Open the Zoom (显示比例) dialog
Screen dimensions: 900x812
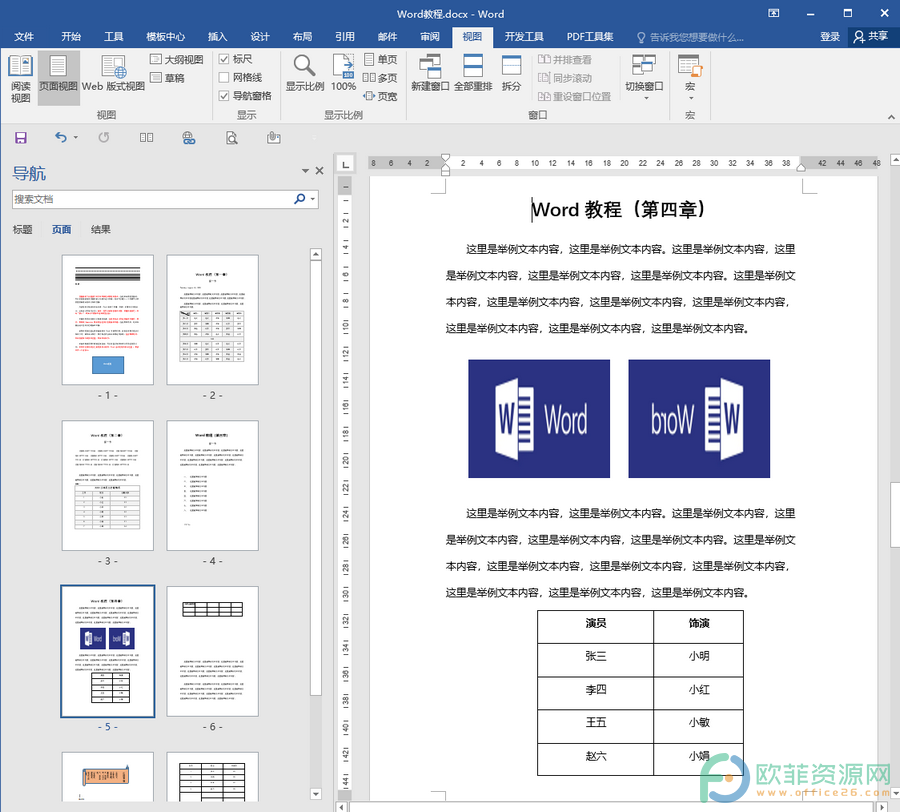[305, 73]
